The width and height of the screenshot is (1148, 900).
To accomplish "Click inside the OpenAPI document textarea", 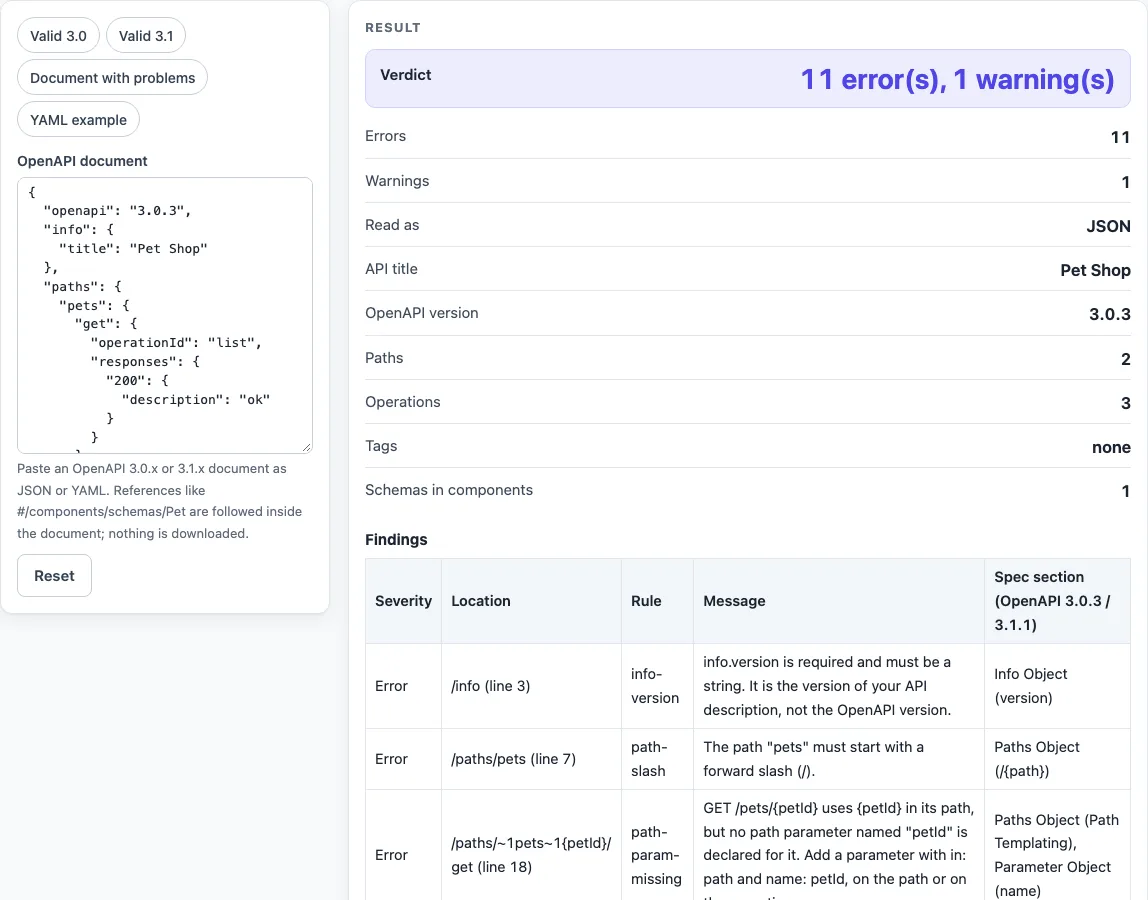I will click(165, 315).
